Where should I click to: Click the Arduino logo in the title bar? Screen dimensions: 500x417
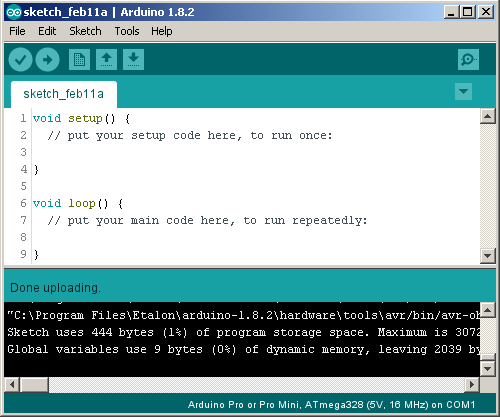(x=14, y=12)
